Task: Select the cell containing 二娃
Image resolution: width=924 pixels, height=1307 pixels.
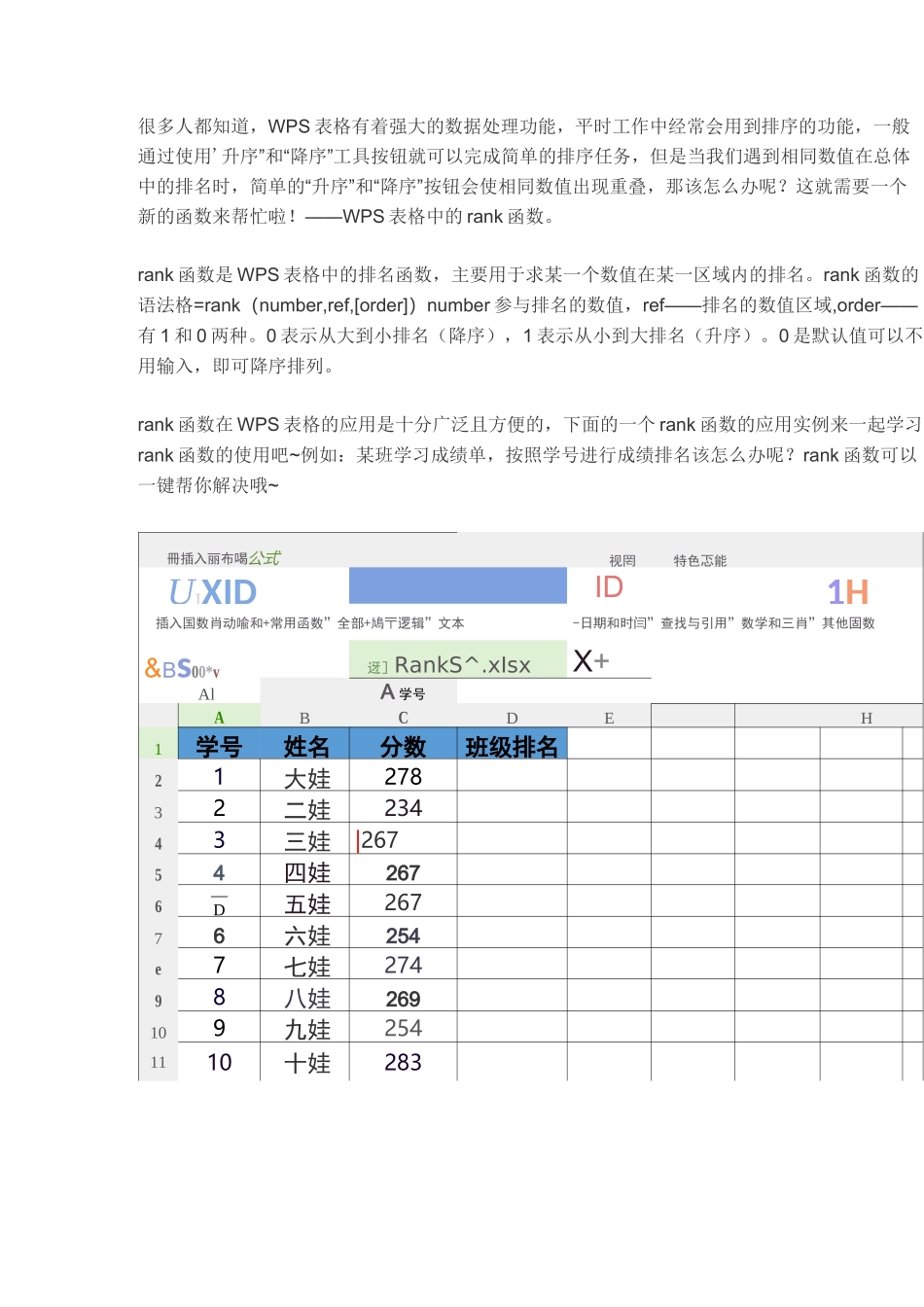Action: (x=305, y=808)
